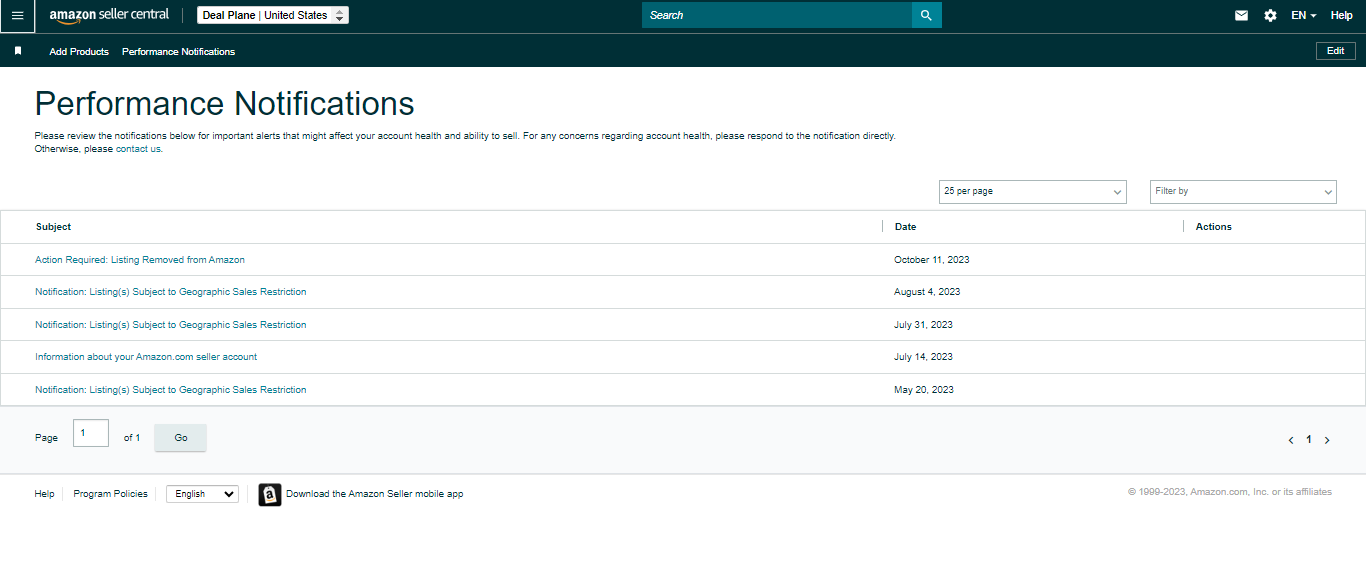The height and width of the screenshot is (588, 1366).
Task: Focus the Search input field
Action: click(777, 15)
